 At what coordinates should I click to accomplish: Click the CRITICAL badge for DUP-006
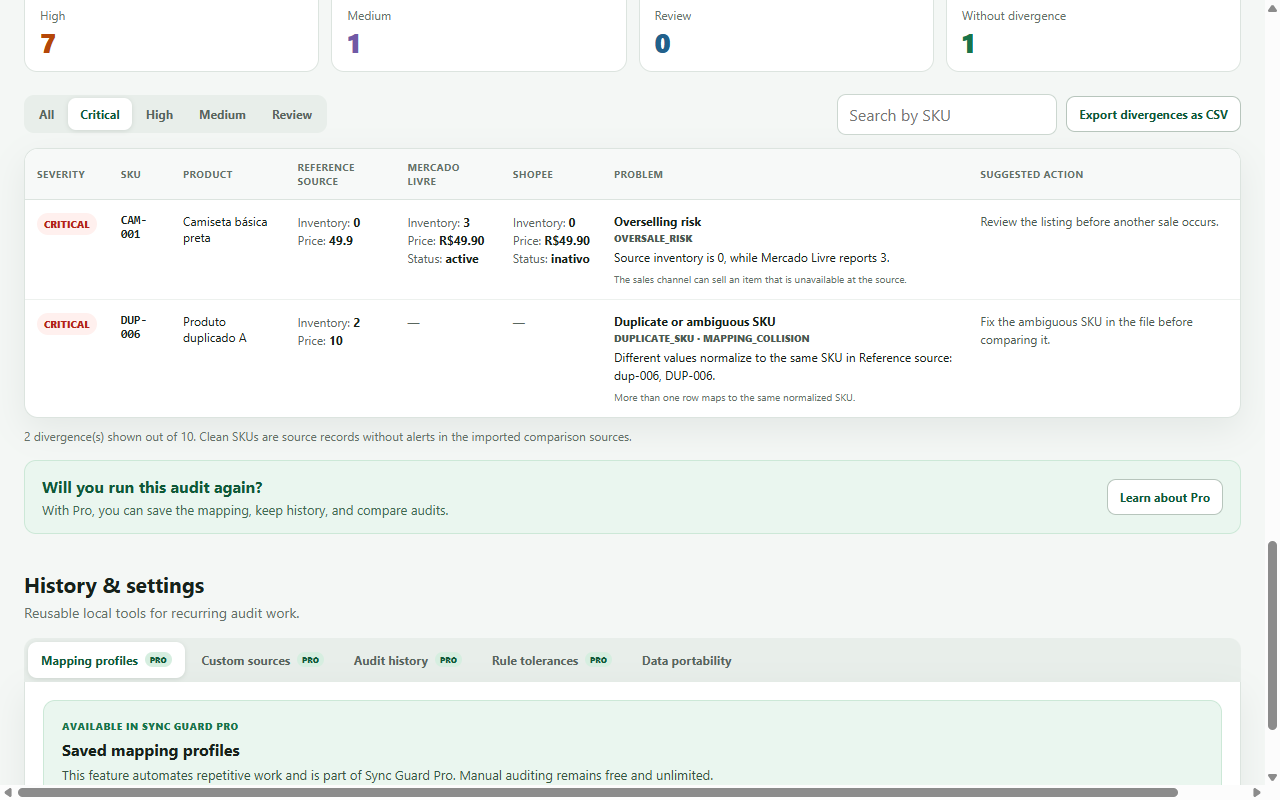click(67, 324)
